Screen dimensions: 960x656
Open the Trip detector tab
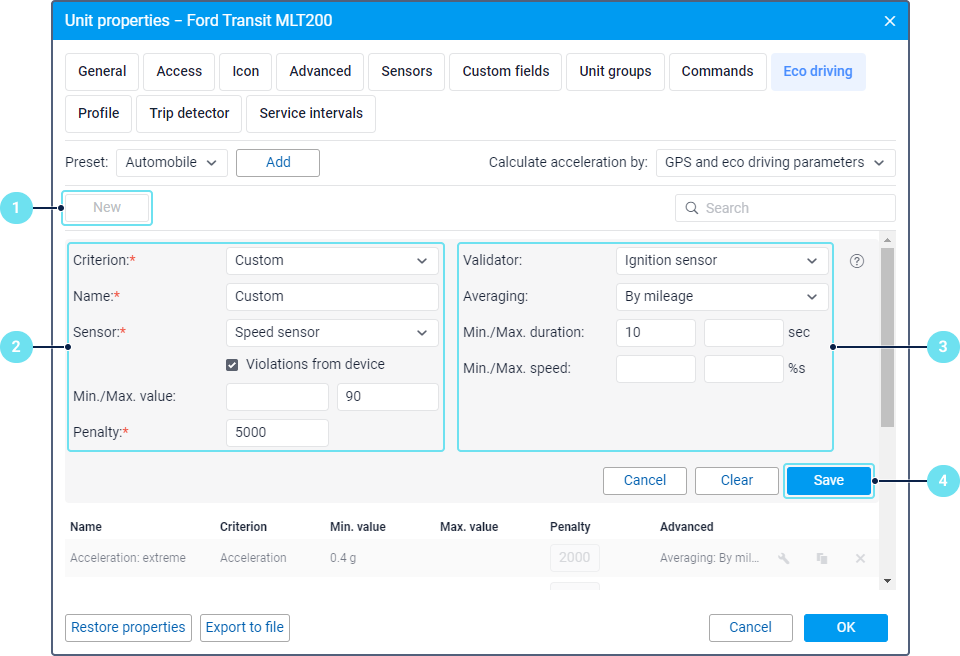pyautogui.click(x=189, y=114)
